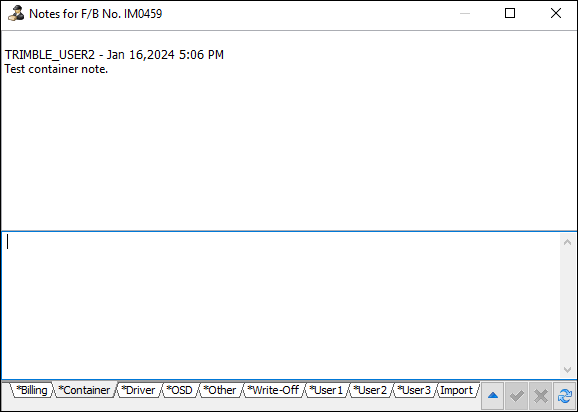The height and width of the screenshot is (412, 578).
Task: Click inside the empty note entry field
Action: coord(281,305)
